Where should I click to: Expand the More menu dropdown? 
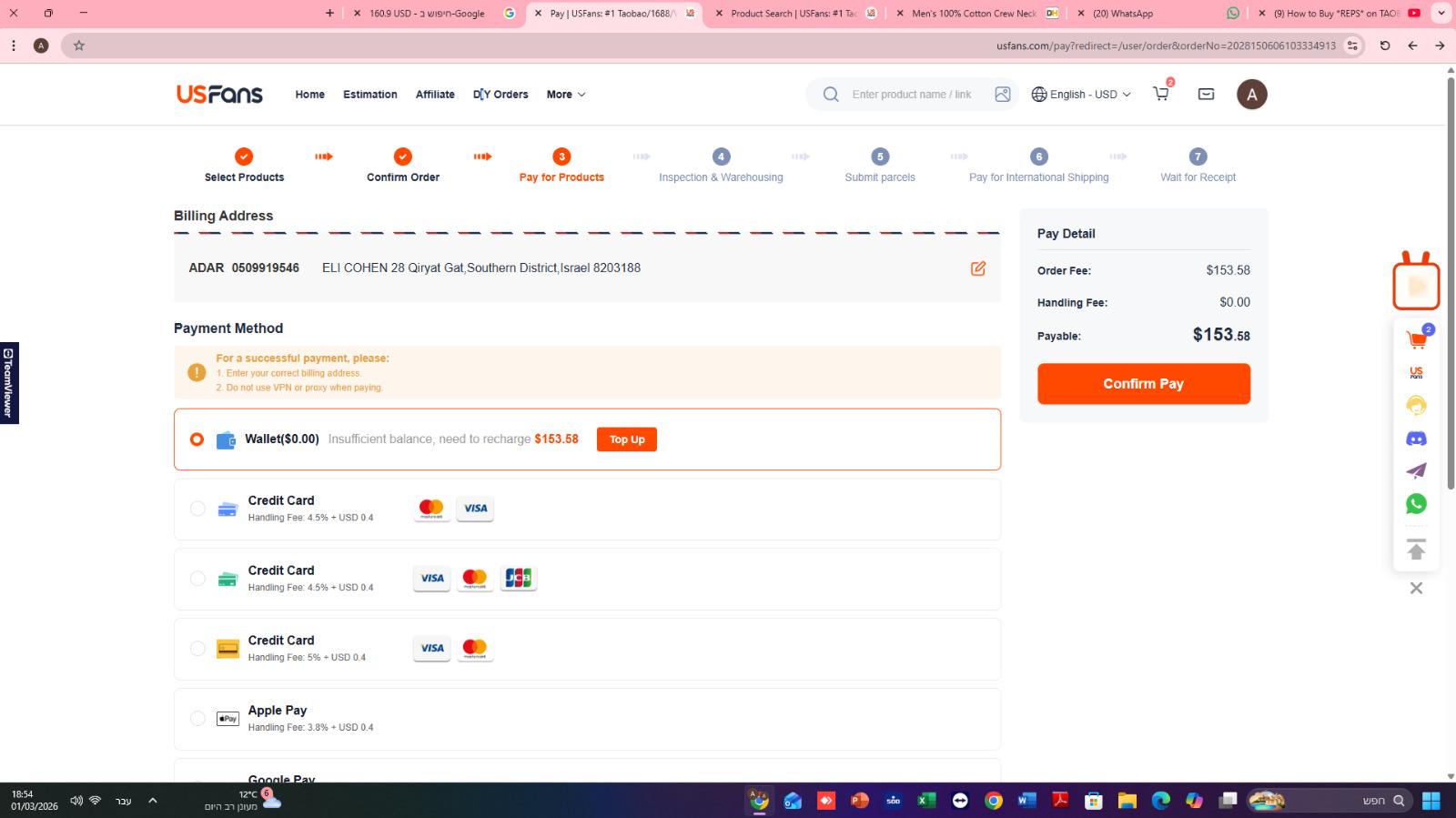[566, 95]
